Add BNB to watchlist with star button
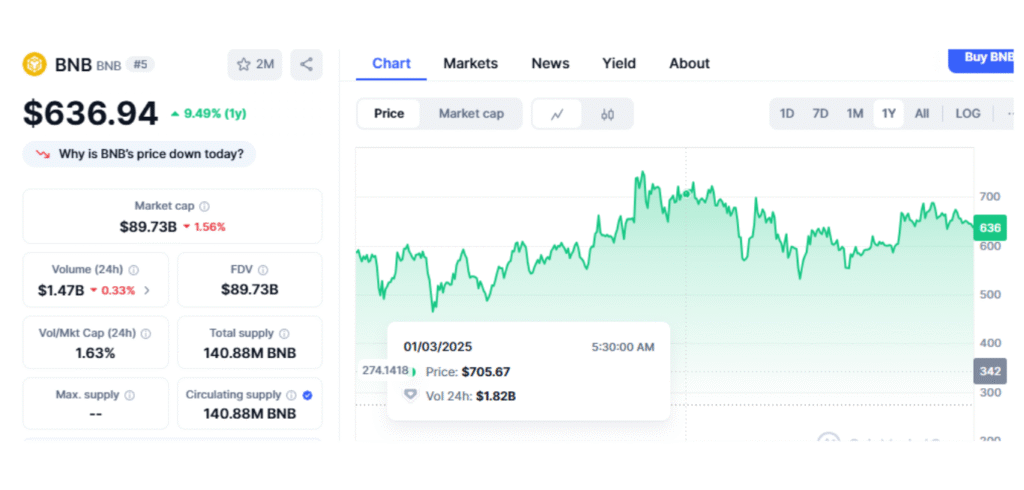Viewport: 1024px width, 490px height. coord(254,64)
